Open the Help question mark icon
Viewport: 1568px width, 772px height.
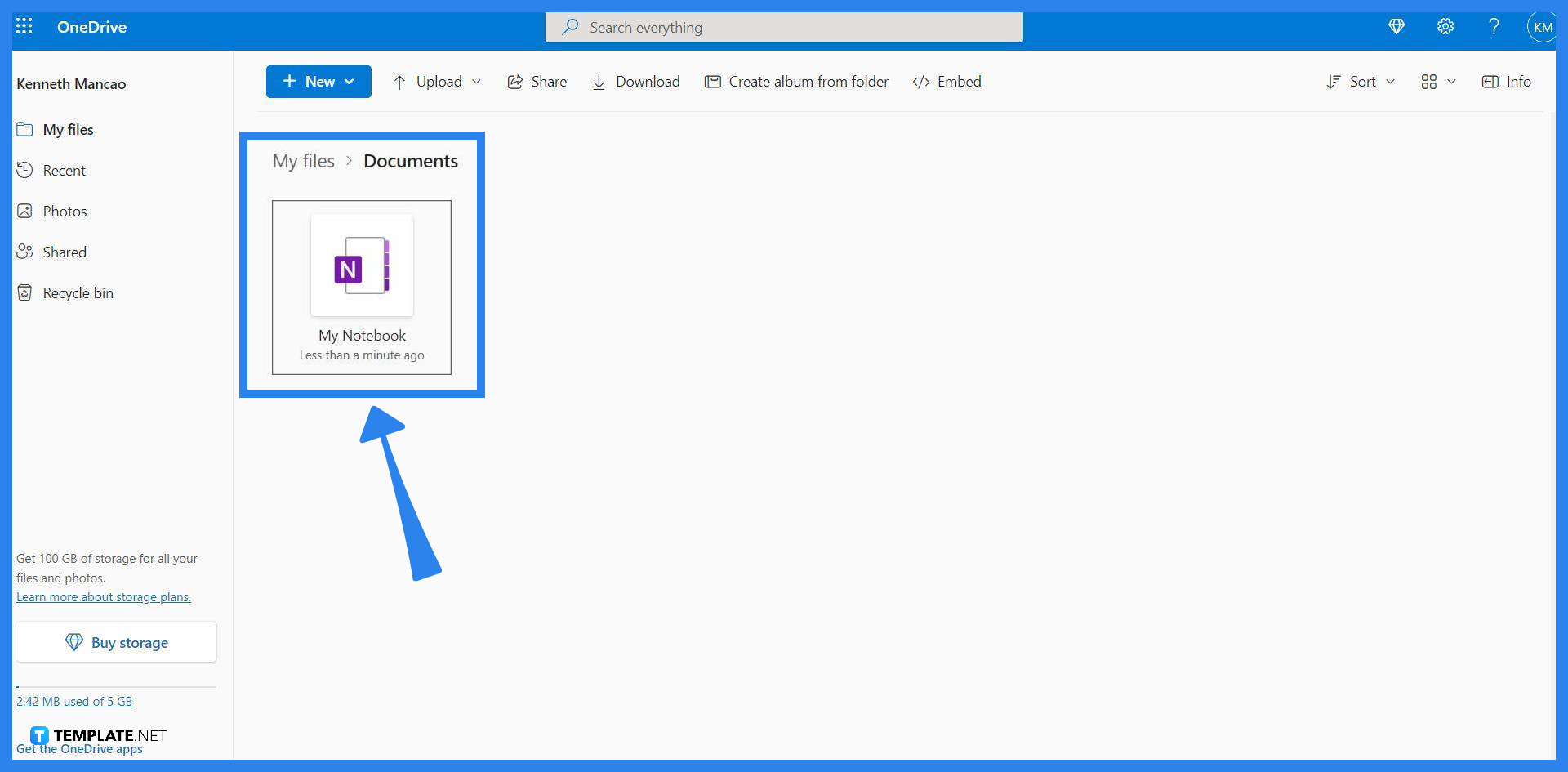tap(1494, 26)
